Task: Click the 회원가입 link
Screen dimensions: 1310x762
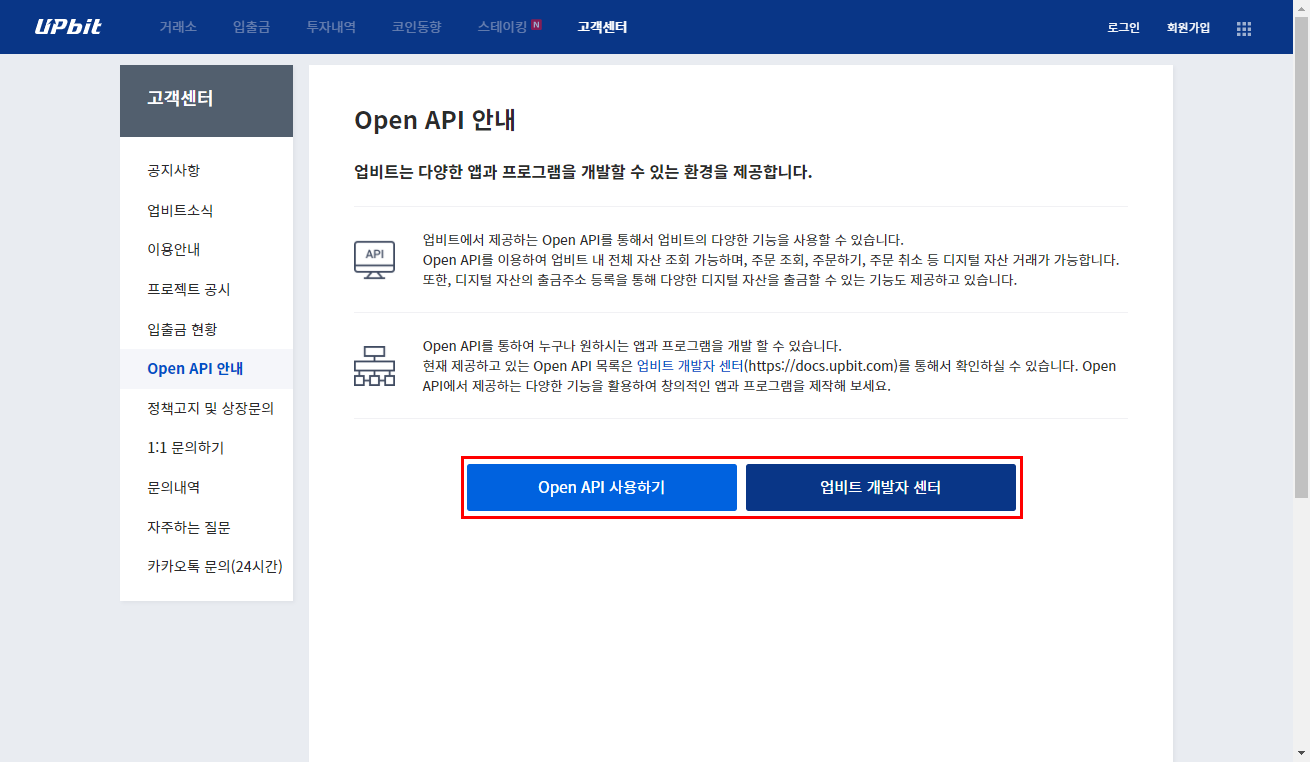Action: click(x=1188, y=28)
